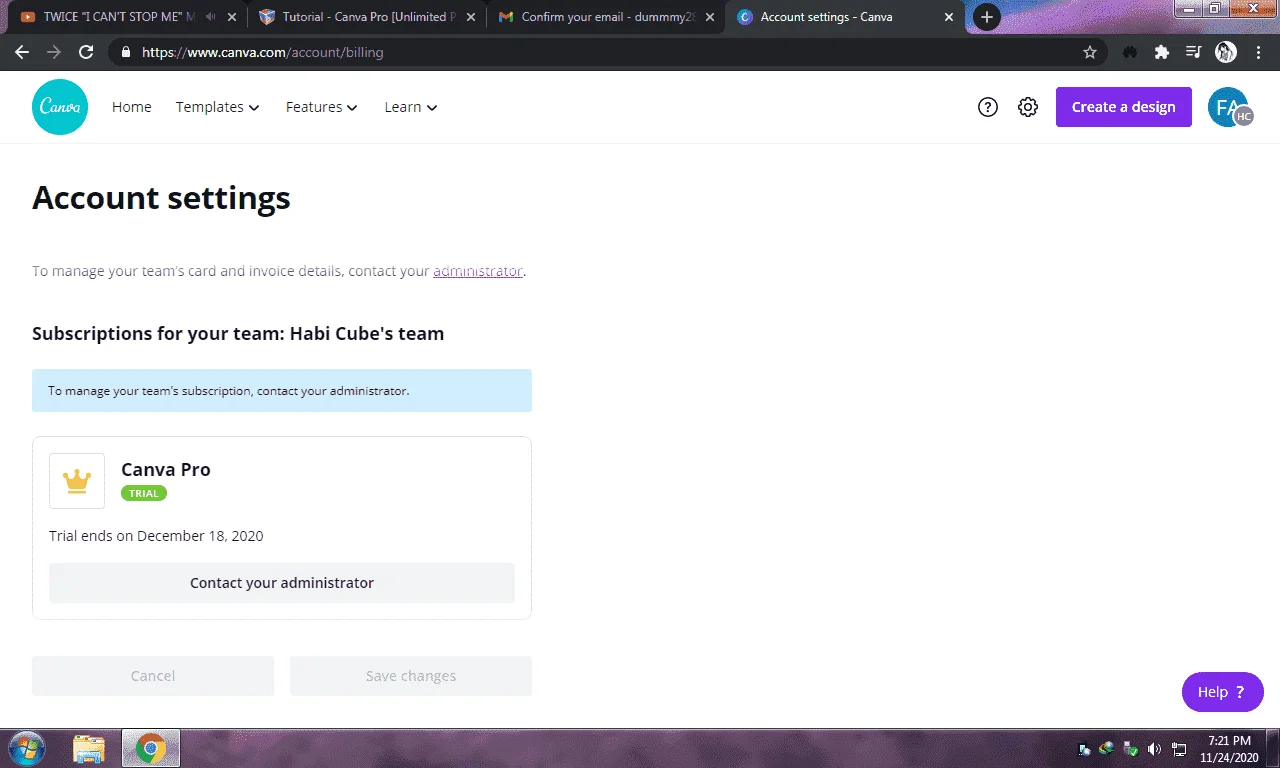Go back with the browser back arrow

(22, 52)
